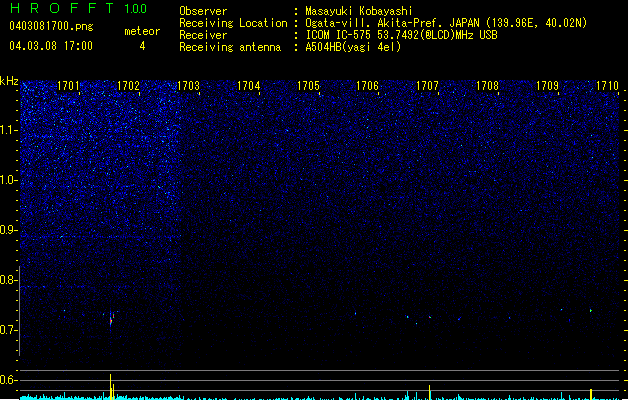
Task: Click the meteor count value 4
Action: (x=142, y=46)
